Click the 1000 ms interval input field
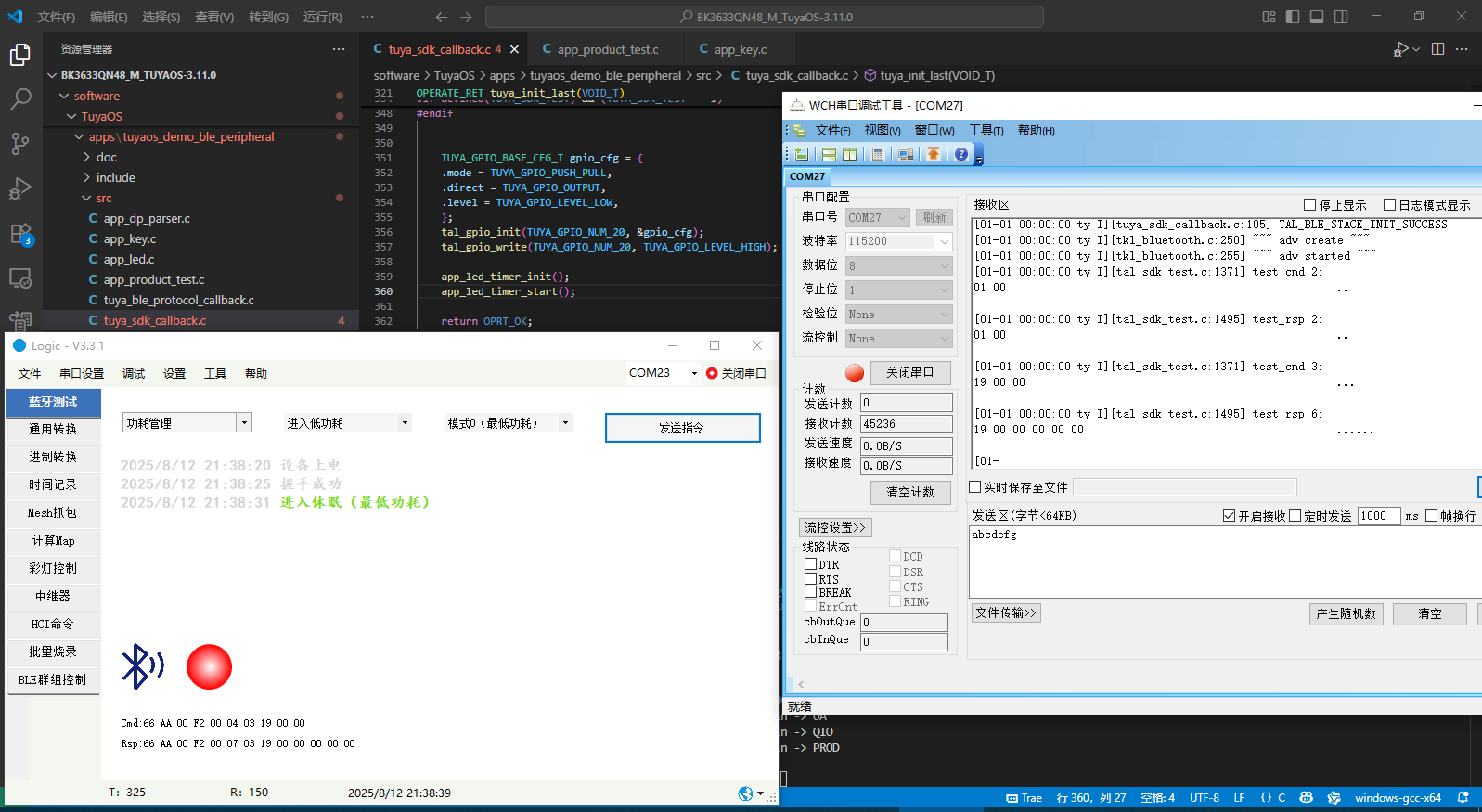Image resolution: width=1482 pixels, height=812 pixels. [1379, 516]
